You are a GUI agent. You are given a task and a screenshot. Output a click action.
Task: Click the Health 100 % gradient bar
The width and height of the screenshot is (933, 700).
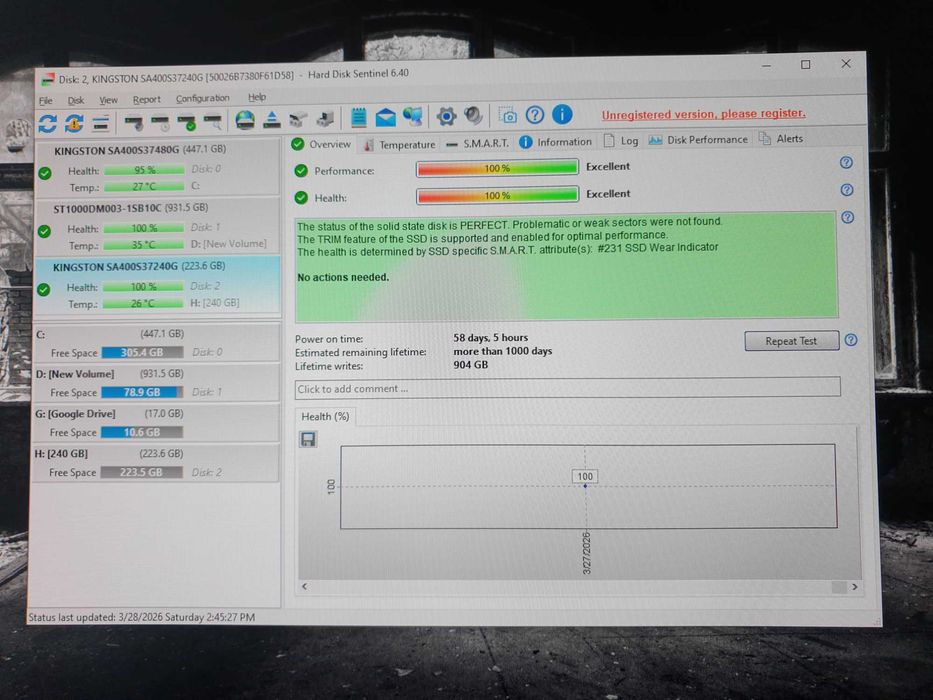pos(497,195)
